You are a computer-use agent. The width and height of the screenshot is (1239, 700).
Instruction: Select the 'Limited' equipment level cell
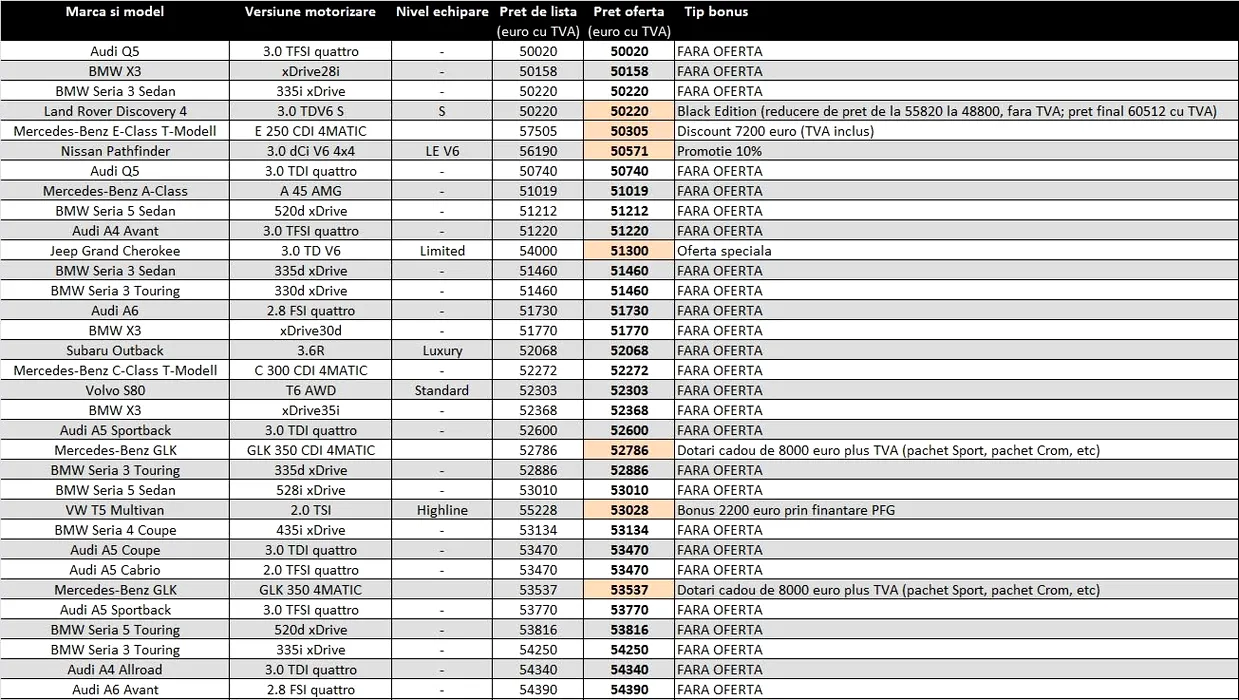(x=442, y=251)
